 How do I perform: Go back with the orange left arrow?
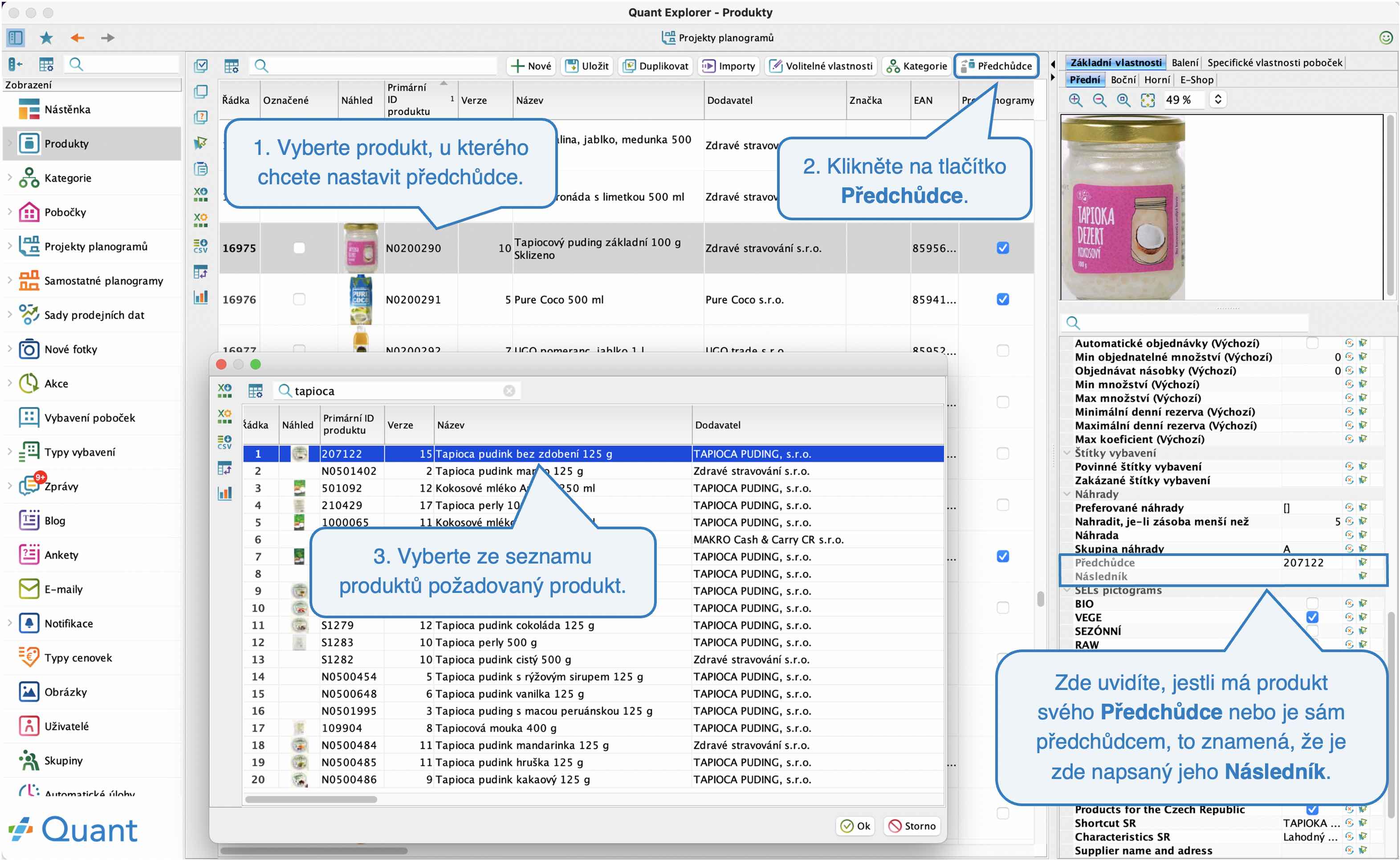(77, 37)
